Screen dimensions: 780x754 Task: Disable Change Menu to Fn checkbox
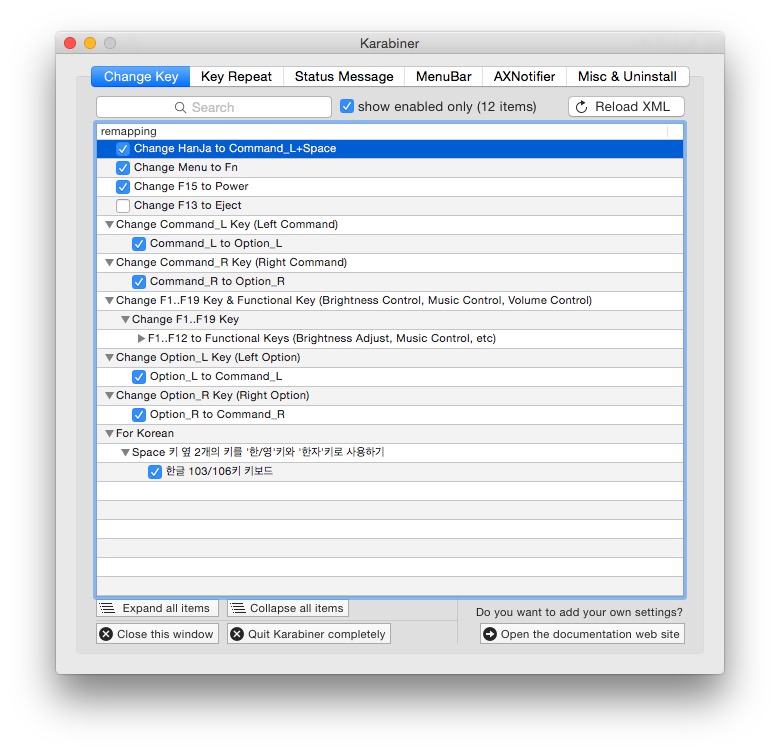coord(123,168)
